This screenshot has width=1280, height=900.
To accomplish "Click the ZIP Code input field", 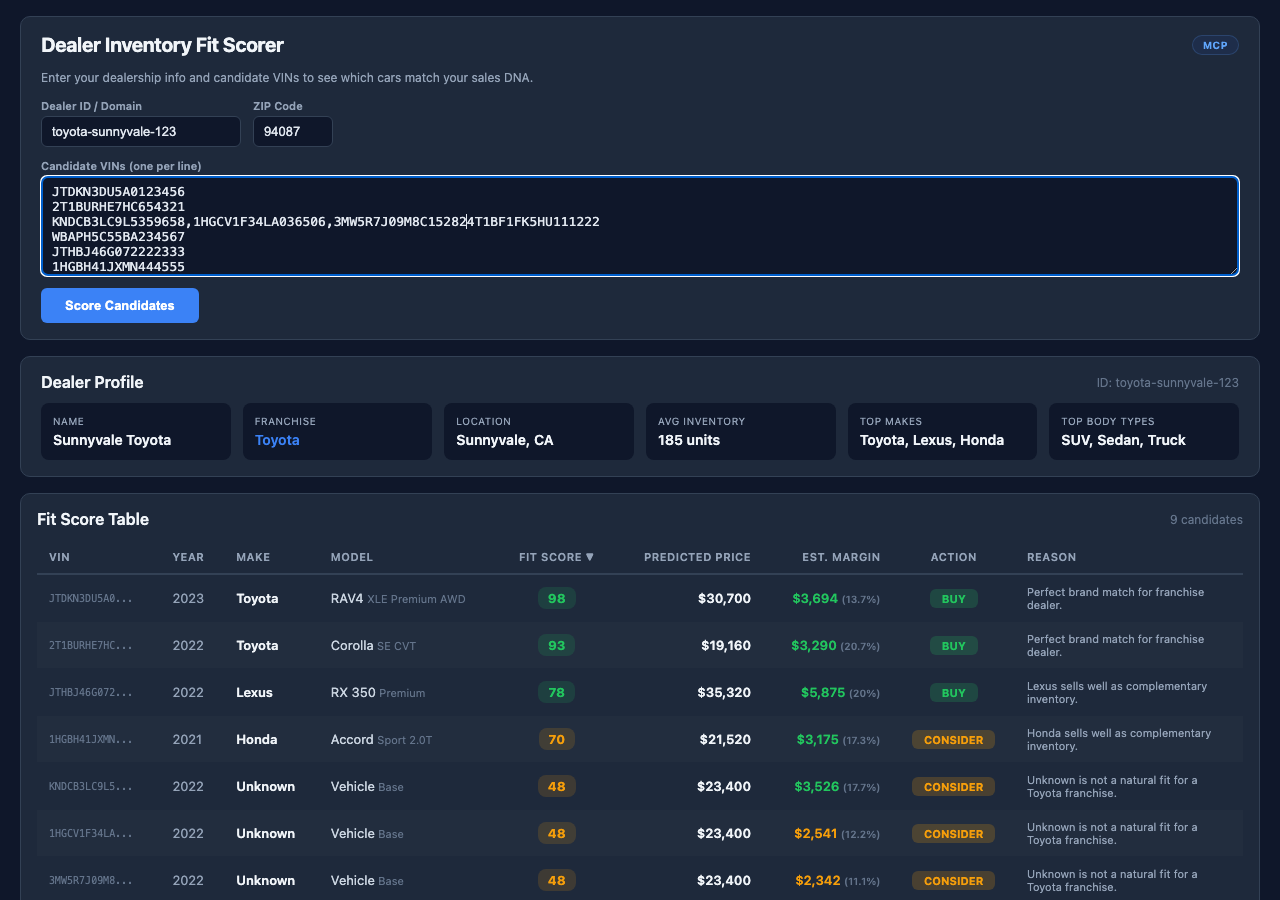I will point(293,131).
